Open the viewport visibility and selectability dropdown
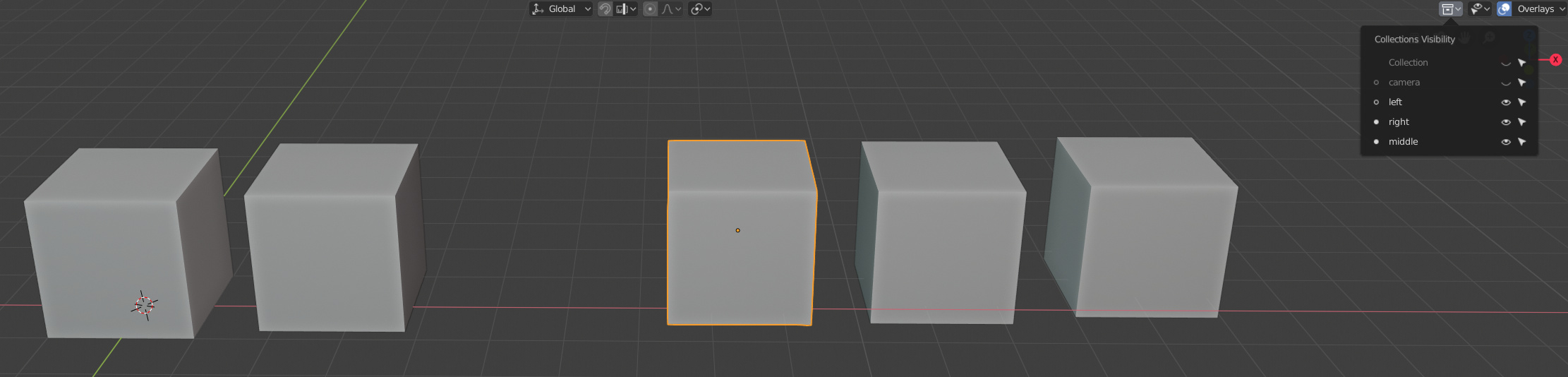Image resolution: width=1568 pixels, height=377 pixels. click(x=1480, y=8)
